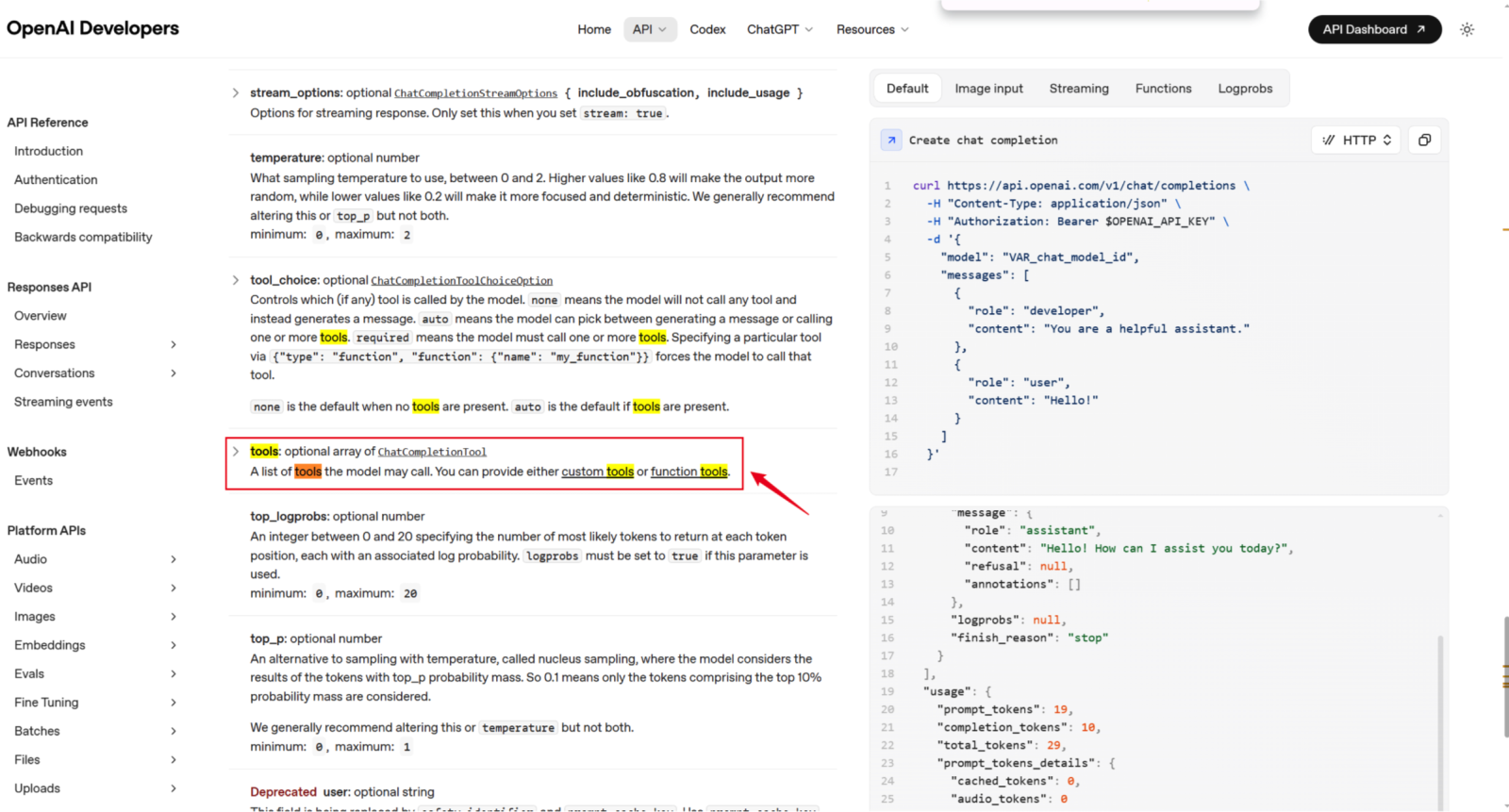
Task: Copy the Create chat completion code snippet
Action: [1424, 140]
